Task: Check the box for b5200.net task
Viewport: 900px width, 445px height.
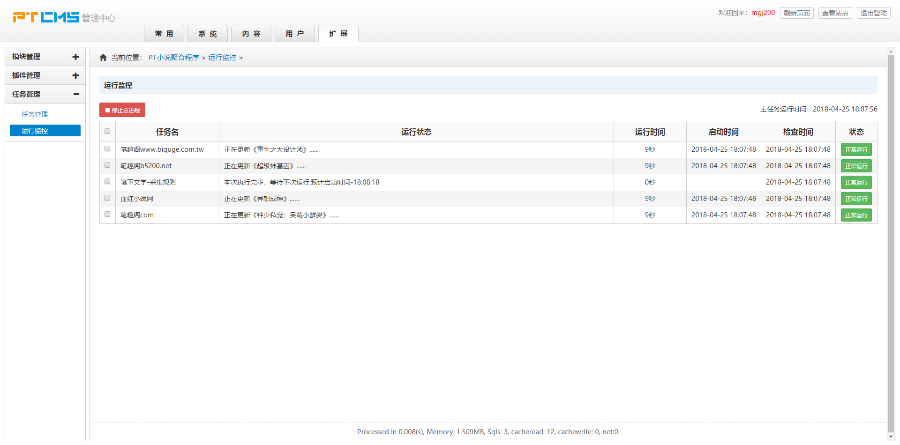Action: (x=108, y=165)
